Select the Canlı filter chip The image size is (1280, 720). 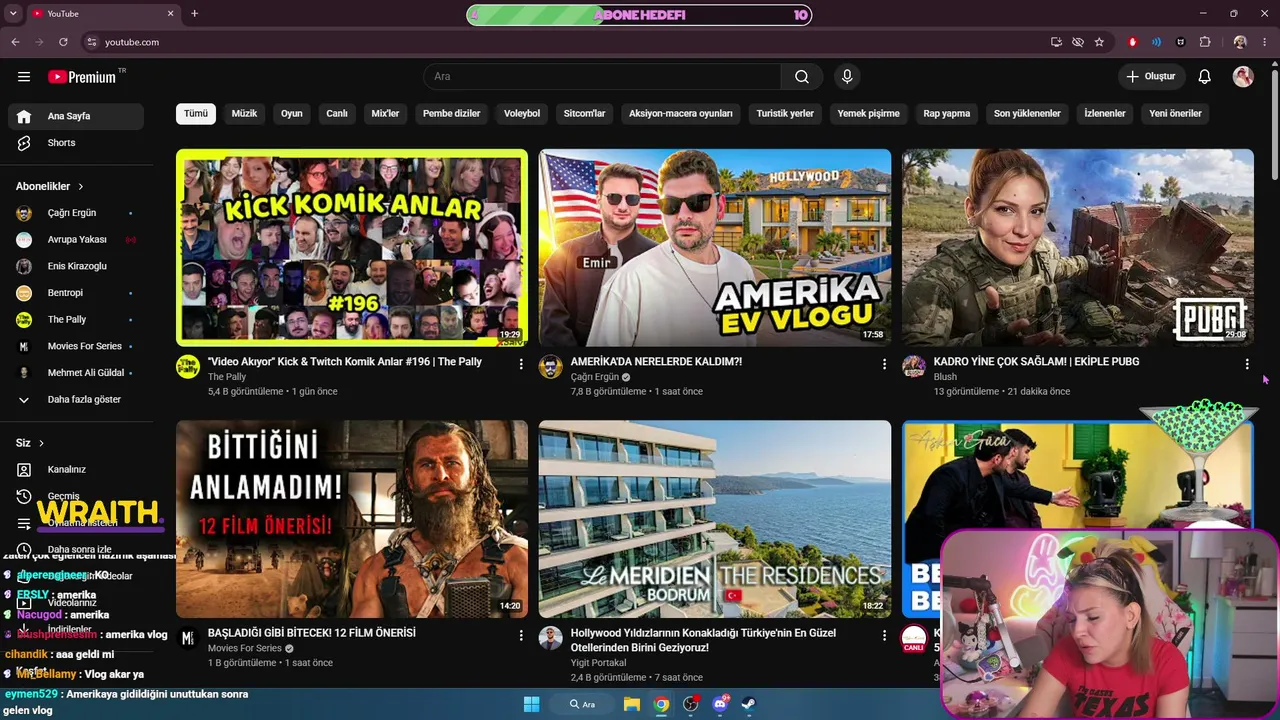(337, 114)
